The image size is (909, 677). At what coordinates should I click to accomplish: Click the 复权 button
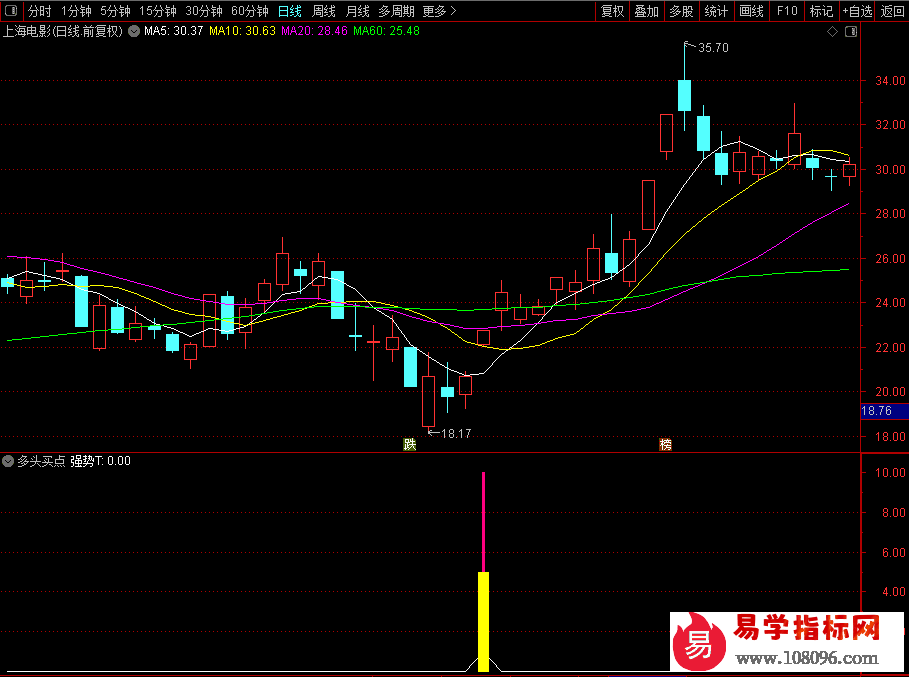[612, 11]
